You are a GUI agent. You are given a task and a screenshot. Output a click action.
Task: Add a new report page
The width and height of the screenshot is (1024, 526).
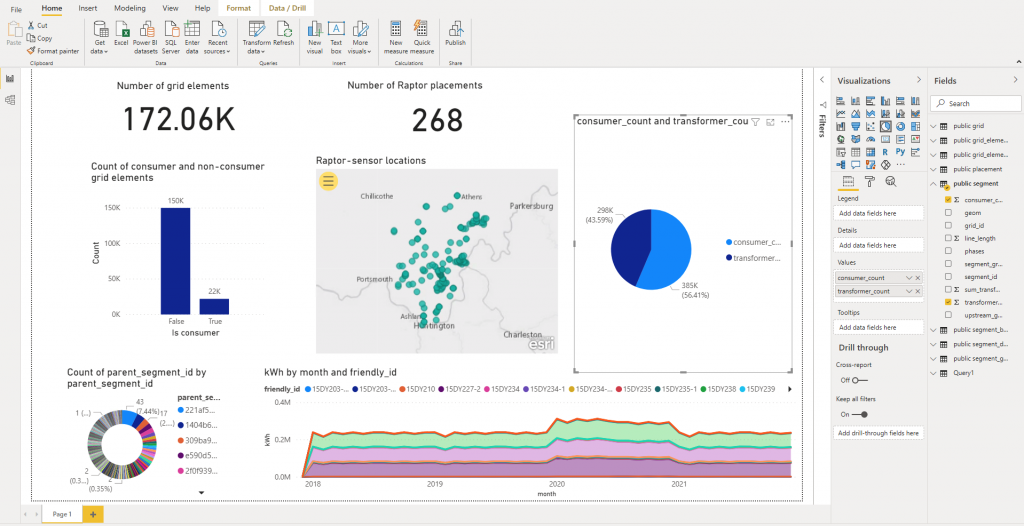click(x=93, y=514)
